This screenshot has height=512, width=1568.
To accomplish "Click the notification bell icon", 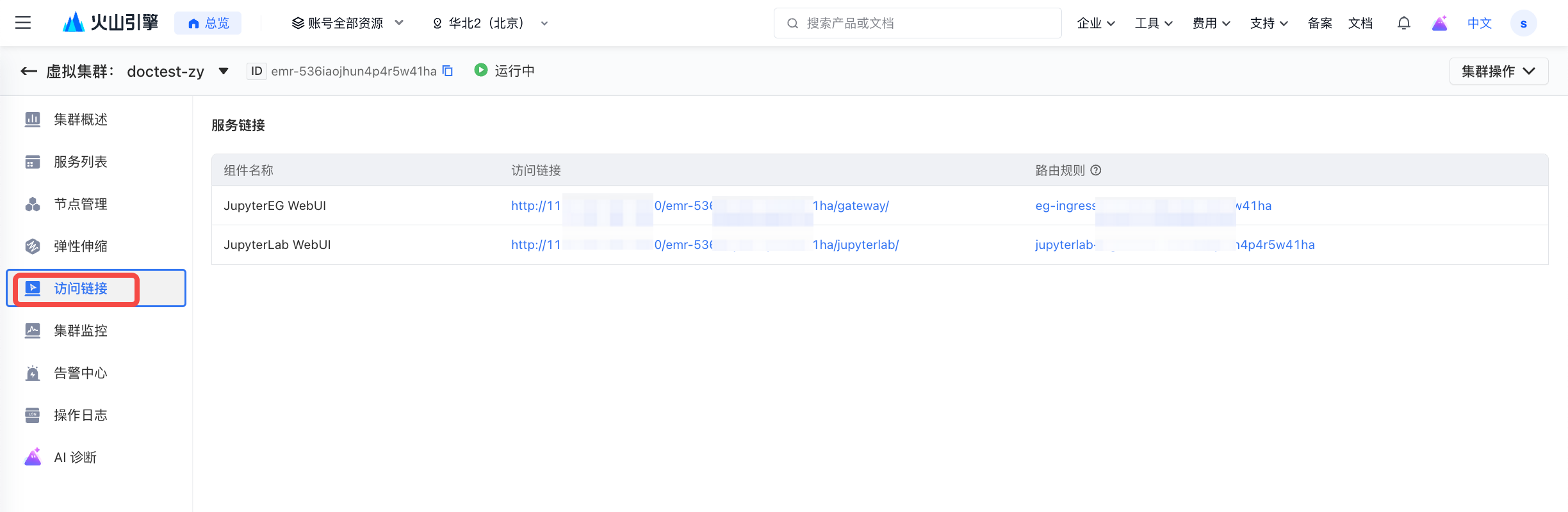I will click(1403, 23).
